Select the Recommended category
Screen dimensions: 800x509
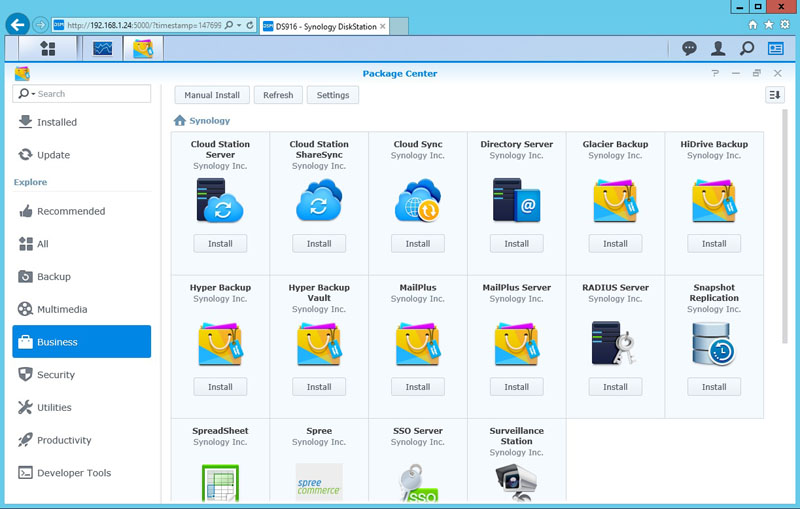[82, 211]
